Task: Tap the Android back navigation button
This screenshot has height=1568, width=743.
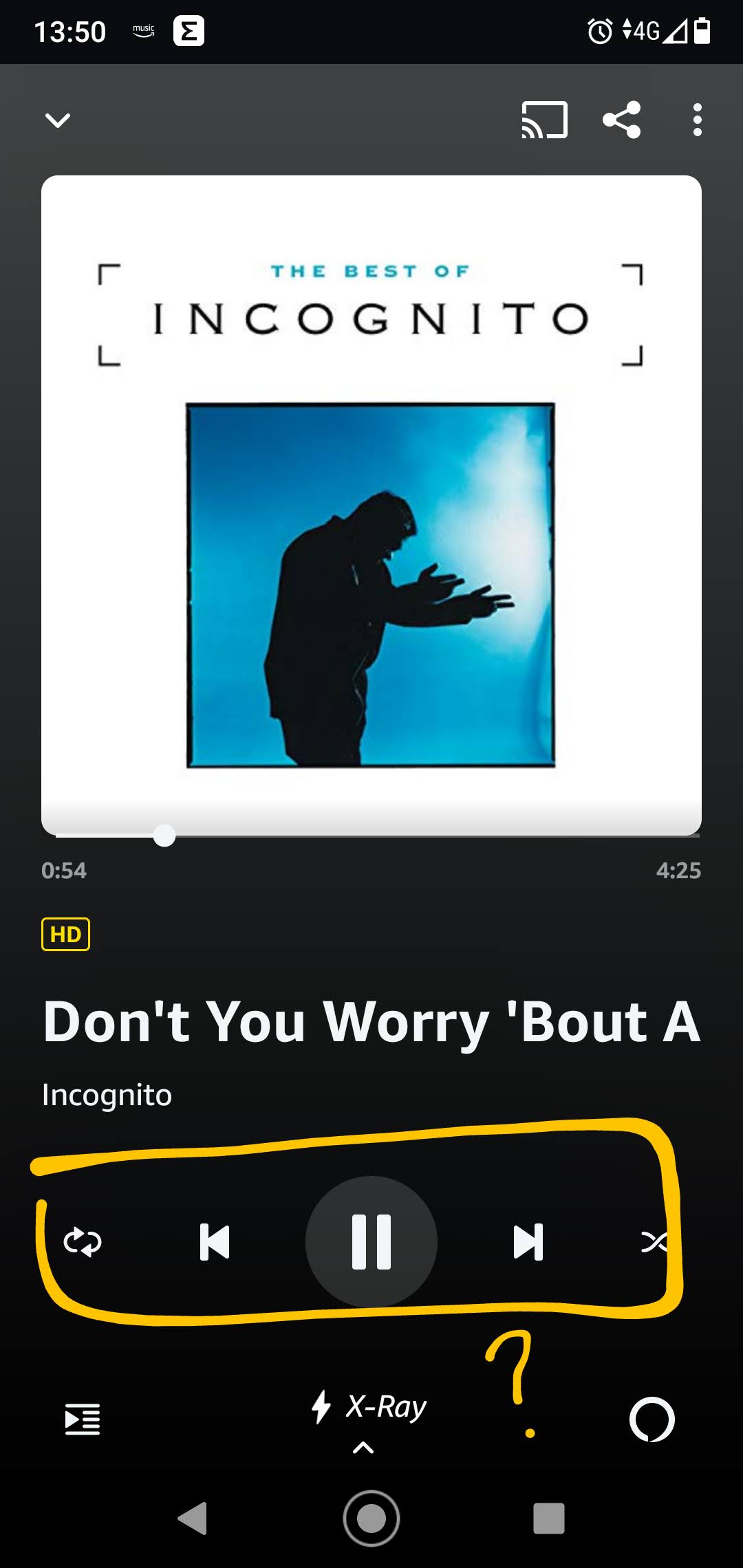Action: coord(193,1518)
